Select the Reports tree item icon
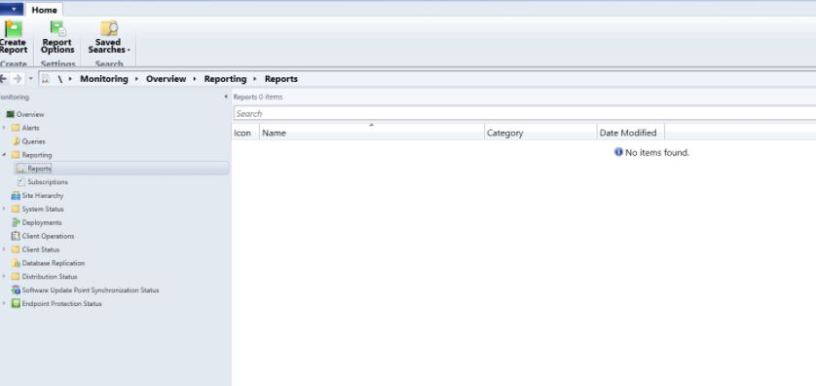 [x=21, y=169]
